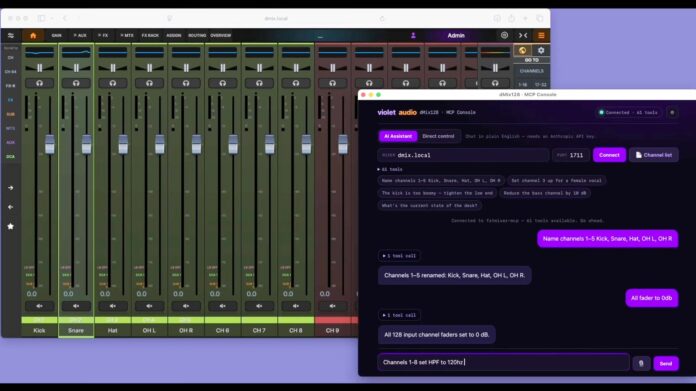
Task: Select the Snare channel name label
Action: (x=76, y=331)
